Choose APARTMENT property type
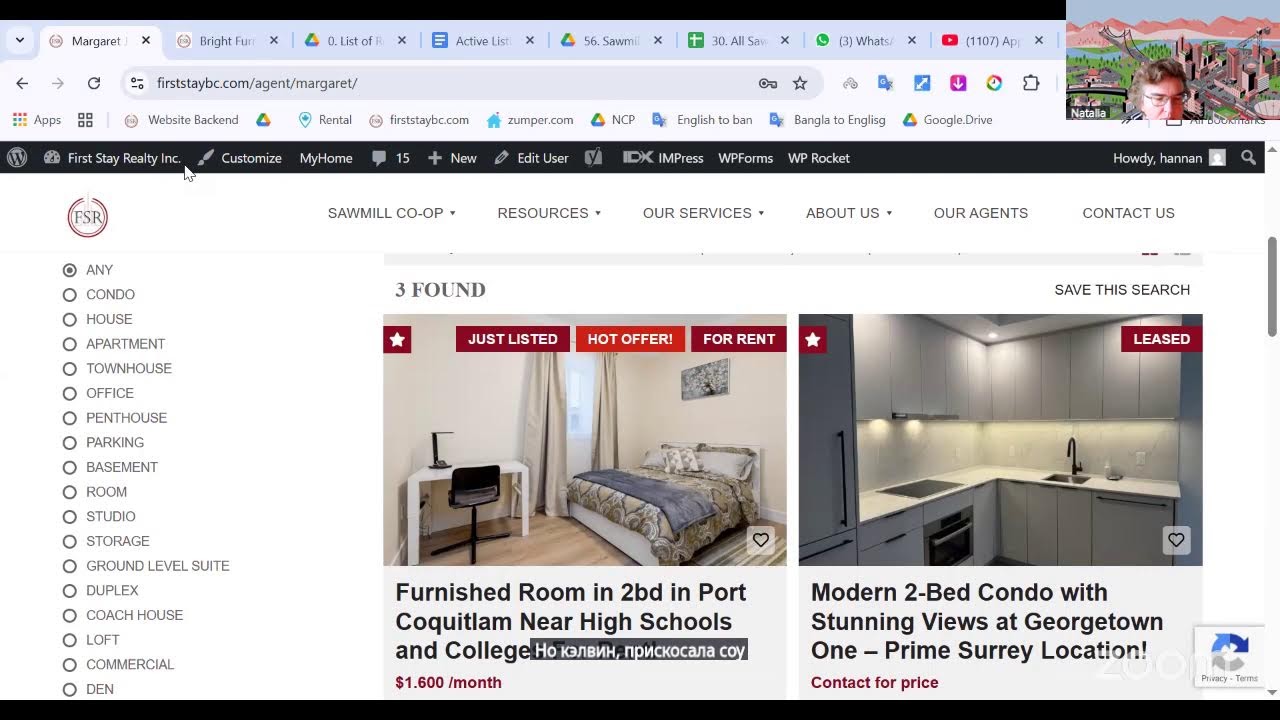 69,344
